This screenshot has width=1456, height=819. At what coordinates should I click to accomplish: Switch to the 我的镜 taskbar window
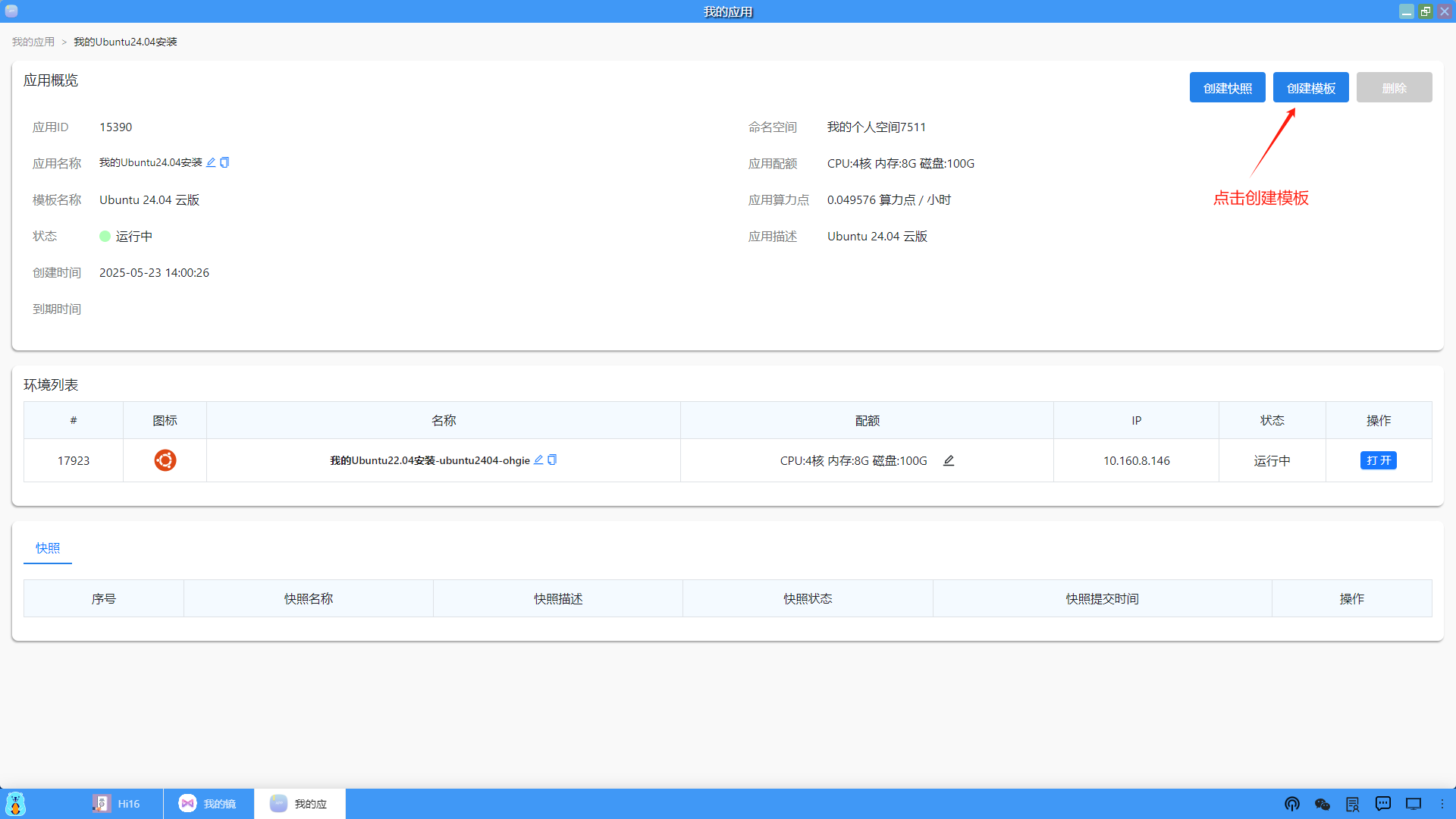(209, 804)
